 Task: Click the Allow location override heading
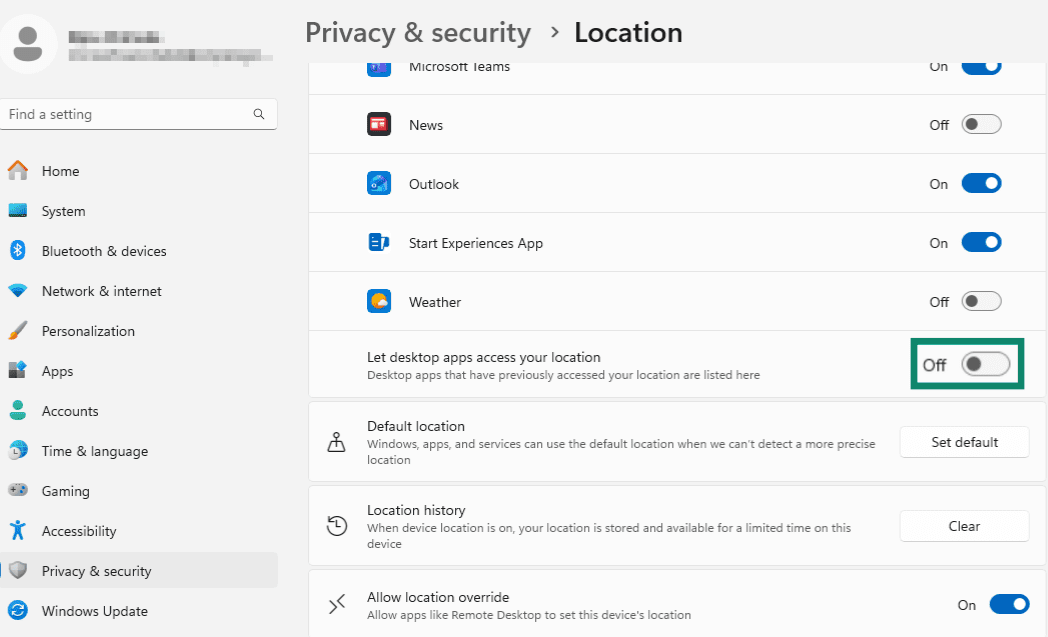(x=438, y=597)
